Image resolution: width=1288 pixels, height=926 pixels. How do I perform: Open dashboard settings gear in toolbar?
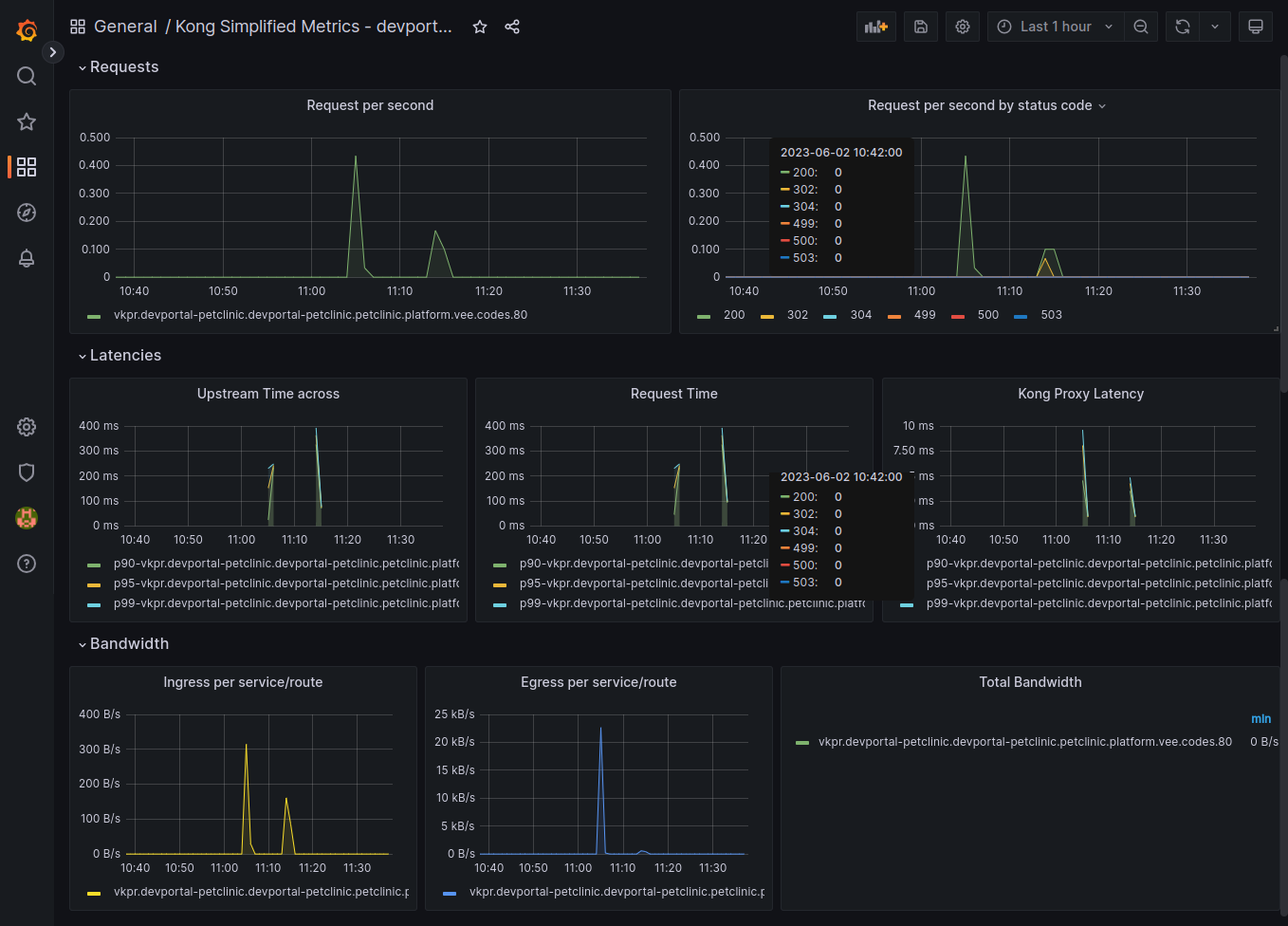click(x=963, y=27)
